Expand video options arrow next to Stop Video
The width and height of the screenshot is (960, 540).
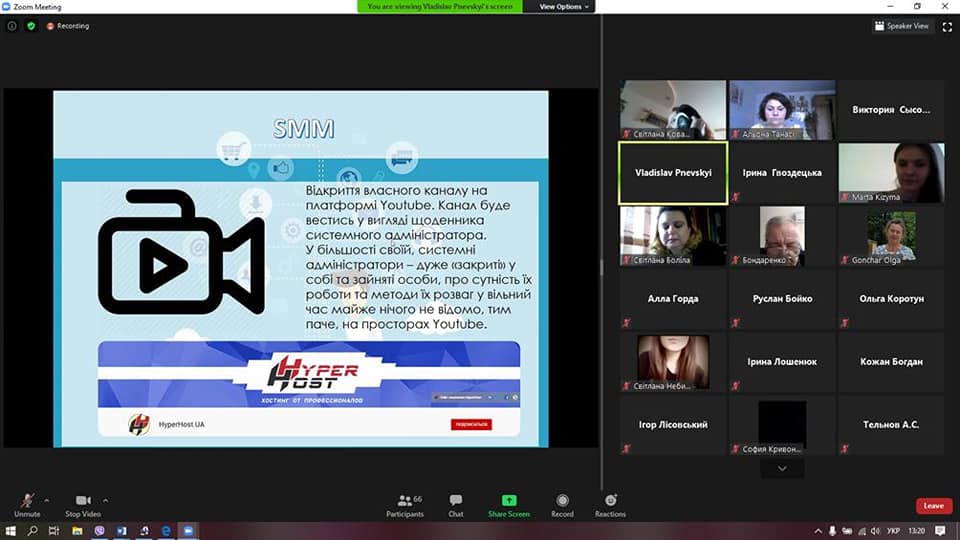(105, 500)
